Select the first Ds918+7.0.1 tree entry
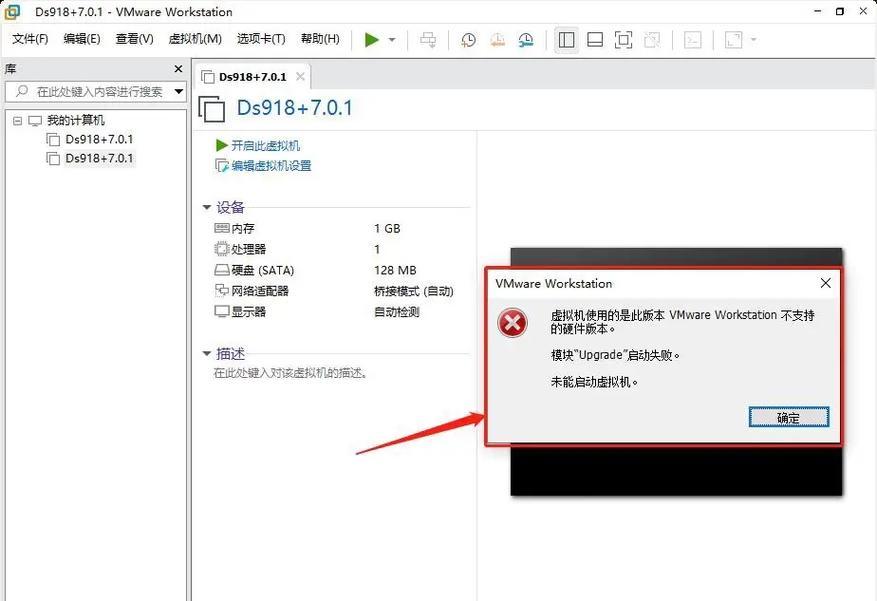The image size is (877, 601). pos(99,139)
